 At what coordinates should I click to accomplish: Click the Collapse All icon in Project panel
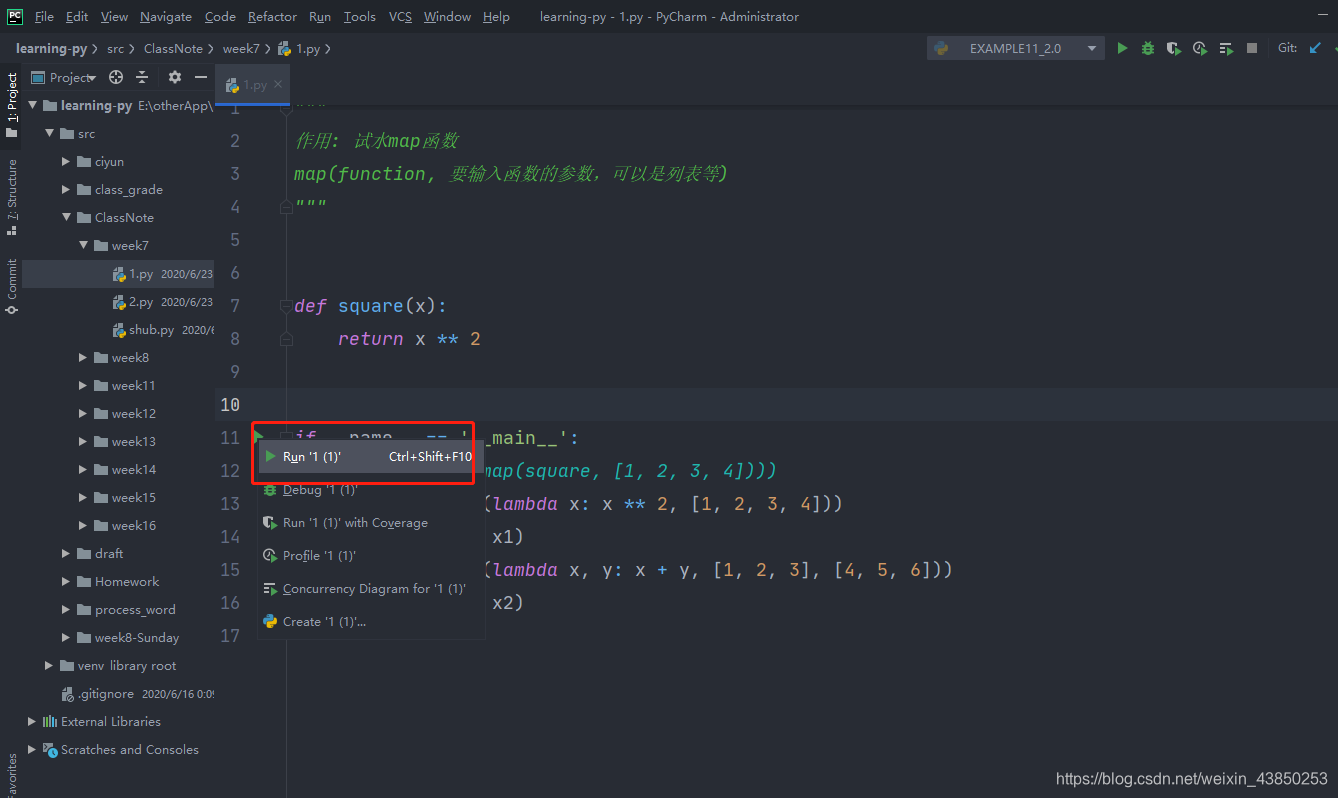[142, 77]
